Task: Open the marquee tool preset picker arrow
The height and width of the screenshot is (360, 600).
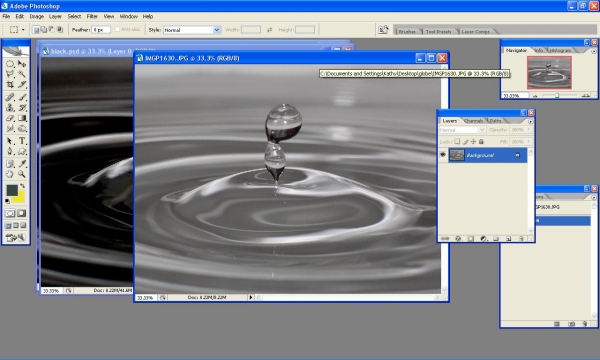Action: click(x=23, y=29)
